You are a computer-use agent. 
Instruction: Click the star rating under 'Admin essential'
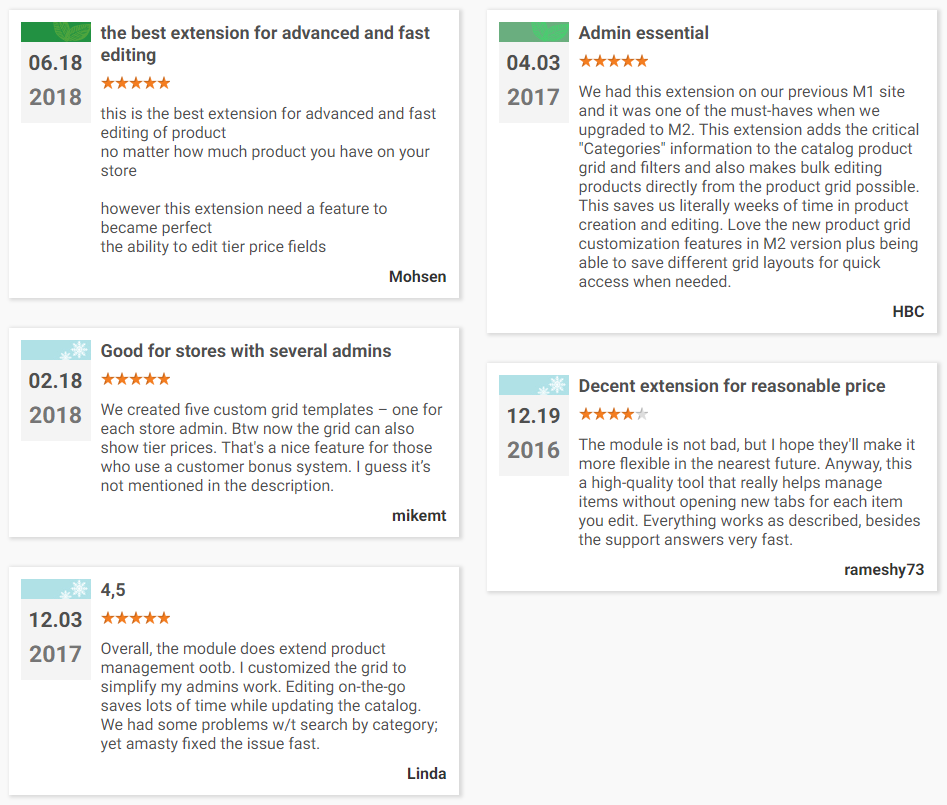point(613,61)
